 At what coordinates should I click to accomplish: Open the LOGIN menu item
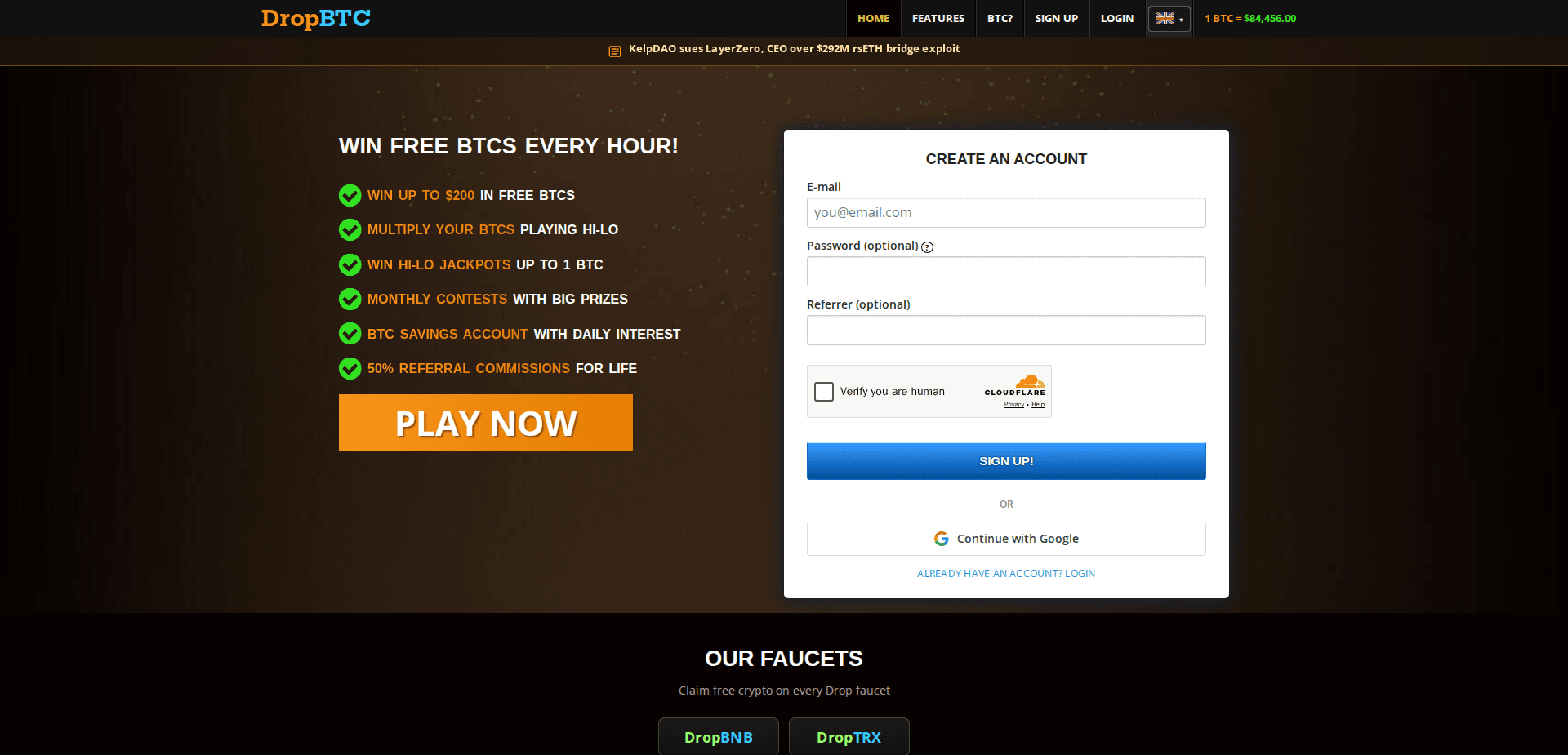1117,18
